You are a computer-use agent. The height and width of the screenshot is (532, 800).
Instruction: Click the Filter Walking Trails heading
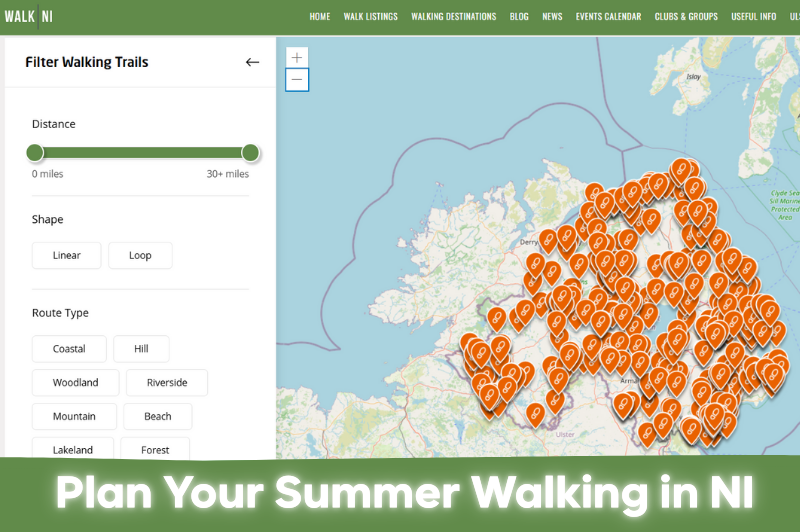87,62
